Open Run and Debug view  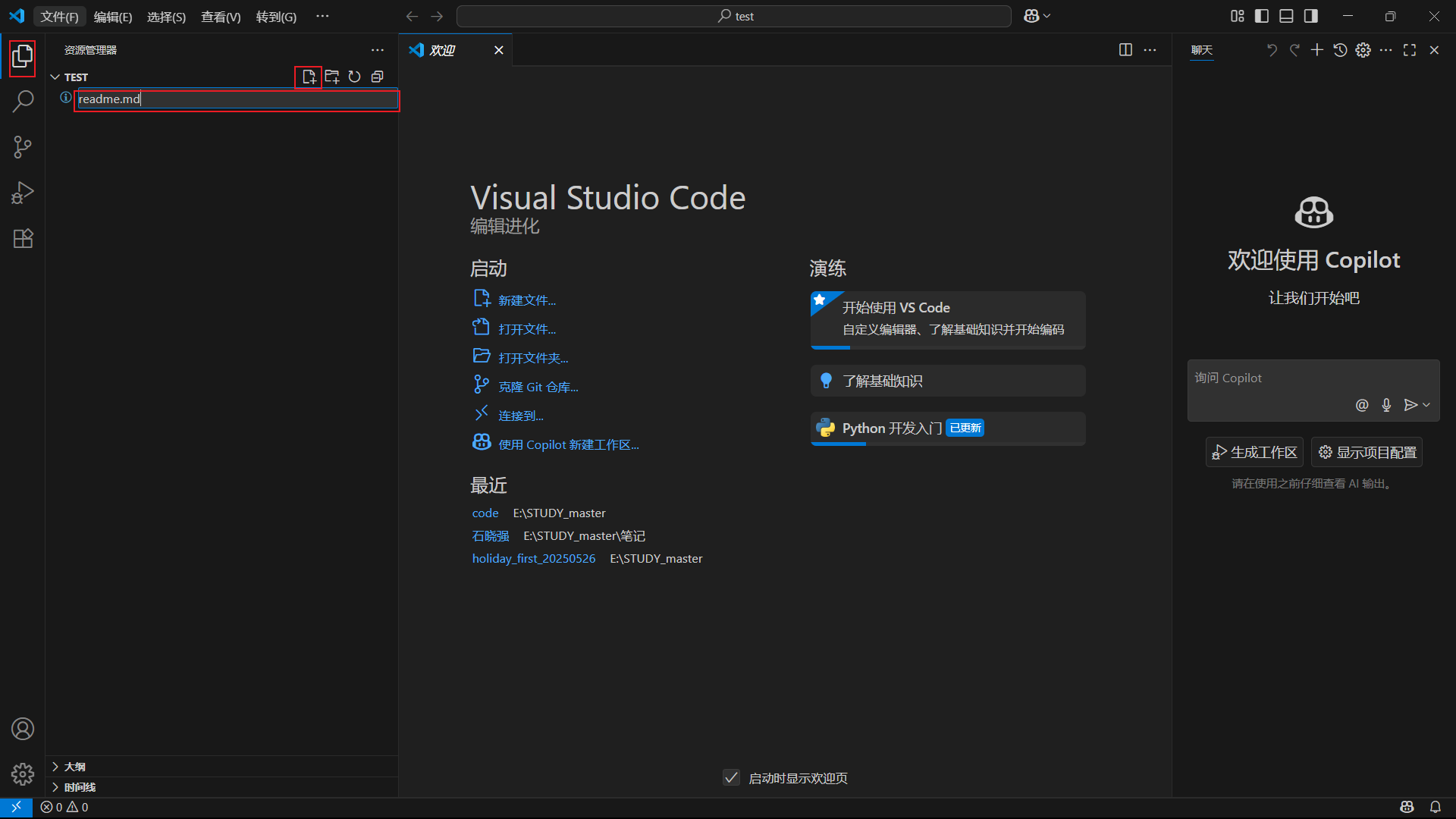pos(23,193)
